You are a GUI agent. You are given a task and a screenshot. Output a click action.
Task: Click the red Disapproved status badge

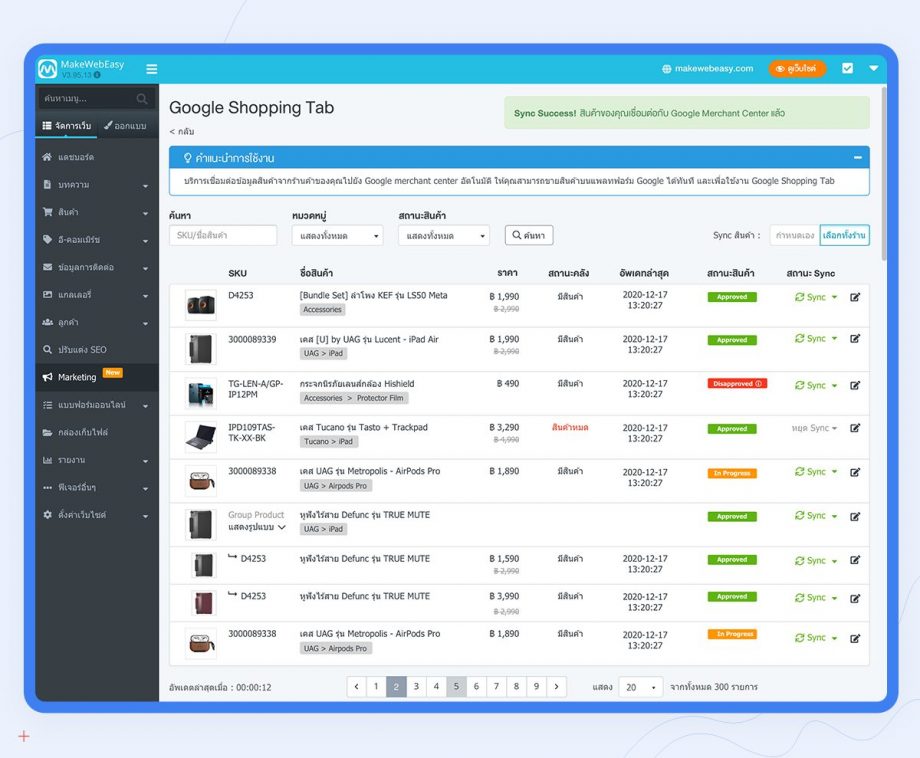pos(737,384)
